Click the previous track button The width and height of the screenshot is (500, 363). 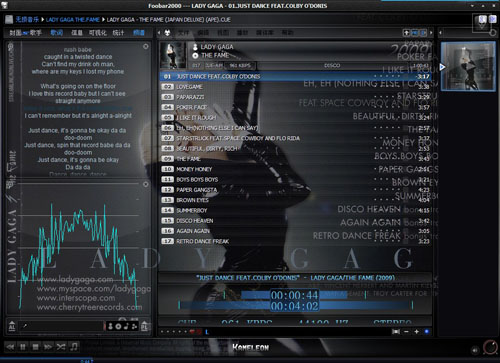[x=10, y=347]
